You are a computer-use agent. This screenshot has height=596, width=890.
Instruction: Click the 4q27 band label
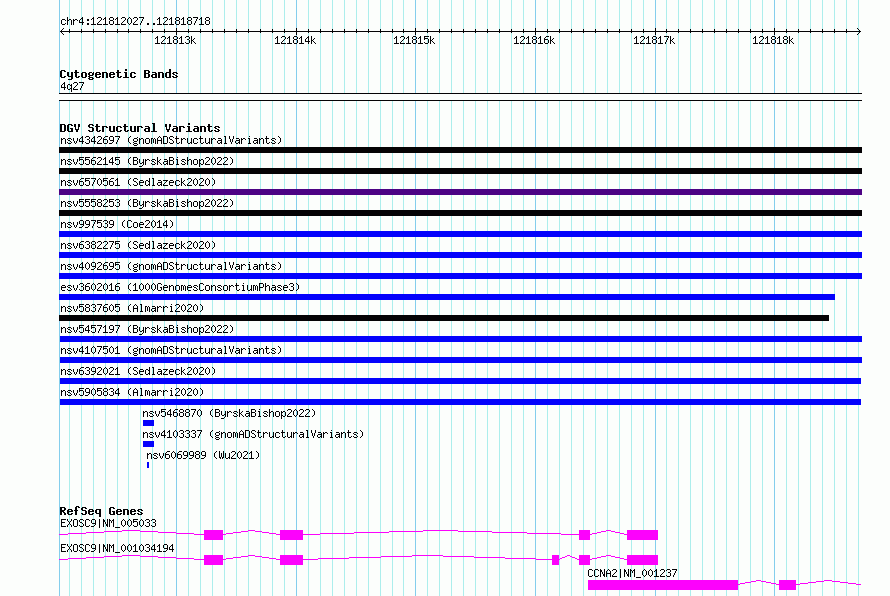[x=72, y=86]
